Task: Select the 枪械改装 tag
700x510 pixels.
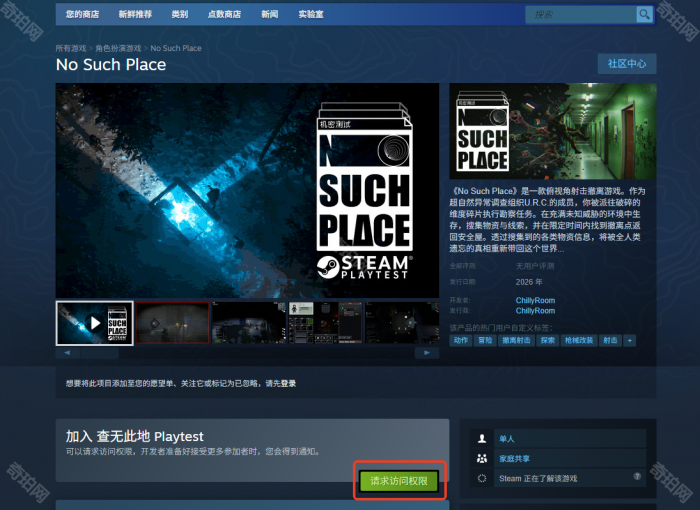Action: coord(579,340)
